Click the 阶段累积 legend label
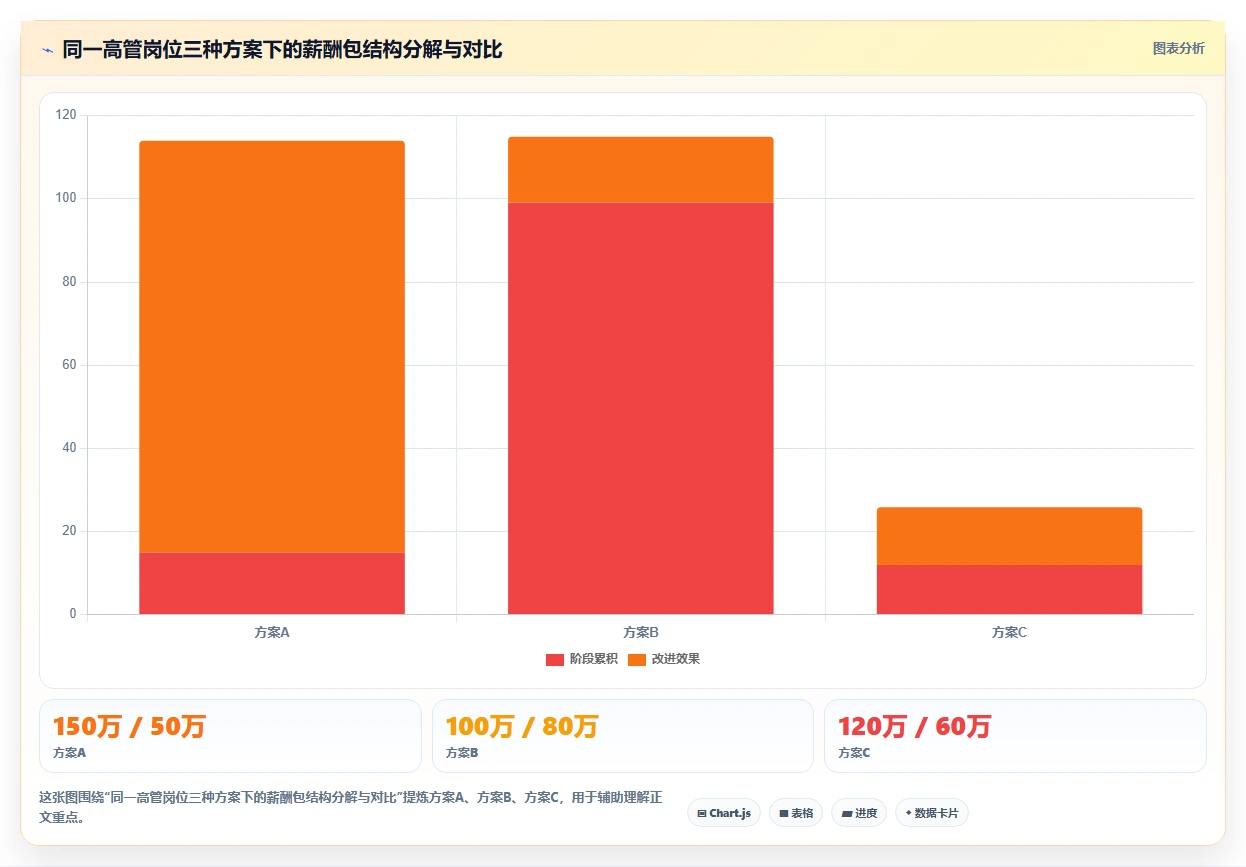Image resolution: width=1246 pixels, height=867 pixels. [x=594, y=659]
